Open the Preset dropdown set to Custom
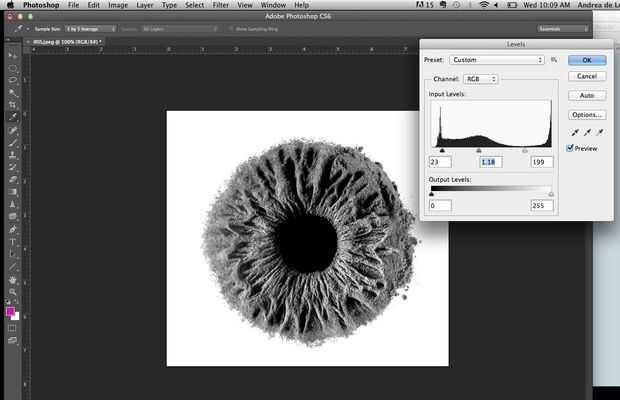Image resolution: width=620 pixels, height=400 pixels. coord(496,60)
